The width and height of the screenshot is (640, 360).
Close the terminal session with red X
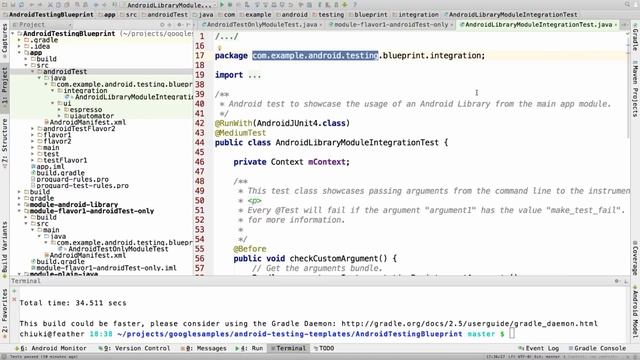point(14,299)
